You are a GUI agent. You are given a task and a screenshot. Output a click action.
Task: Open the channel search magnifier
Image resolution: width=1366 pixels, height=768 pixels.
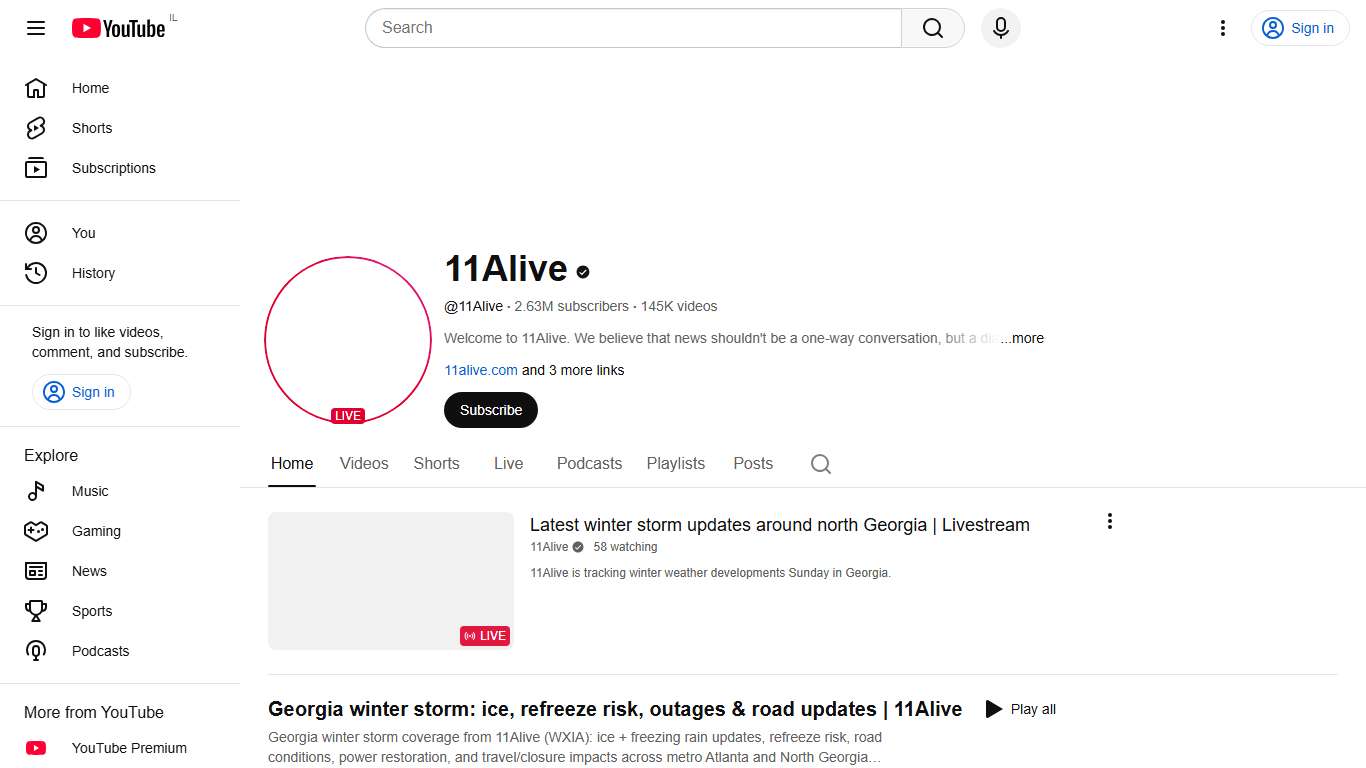(x=820, y=464)
